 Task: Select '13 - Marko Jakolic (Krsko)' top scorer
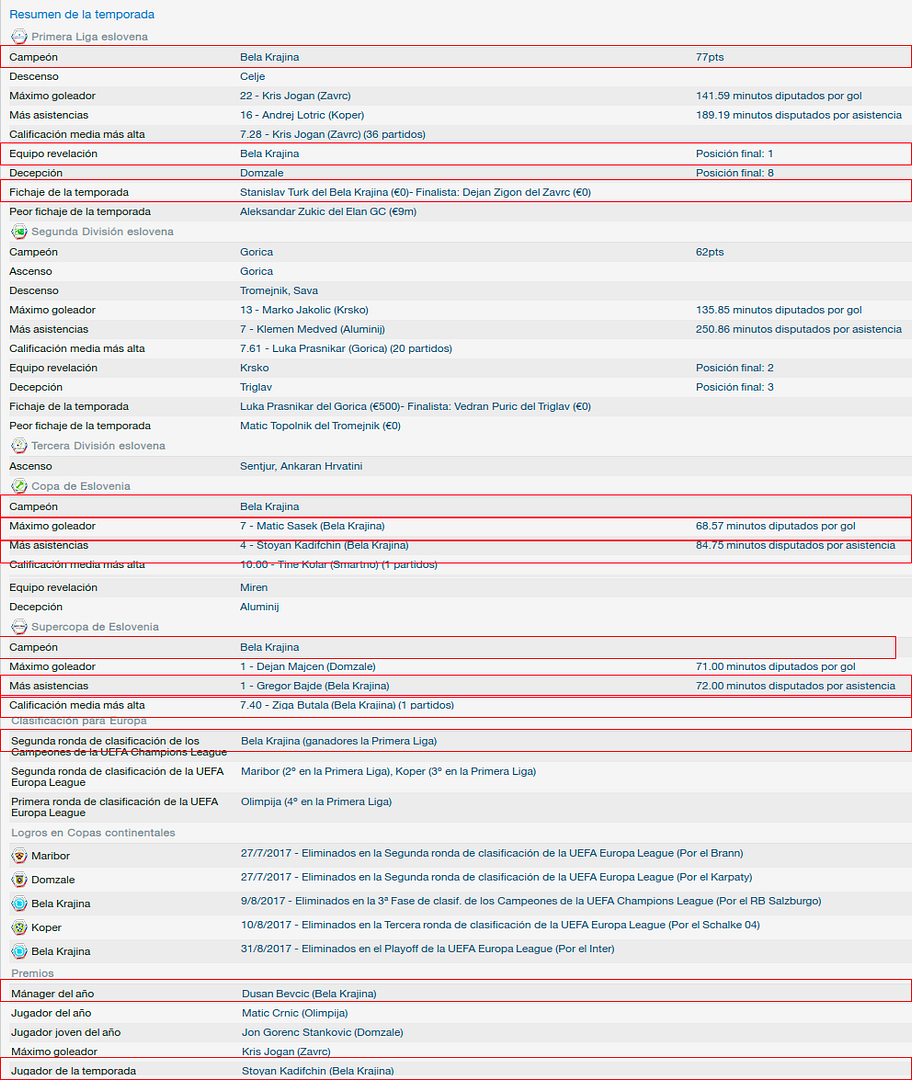304,310
